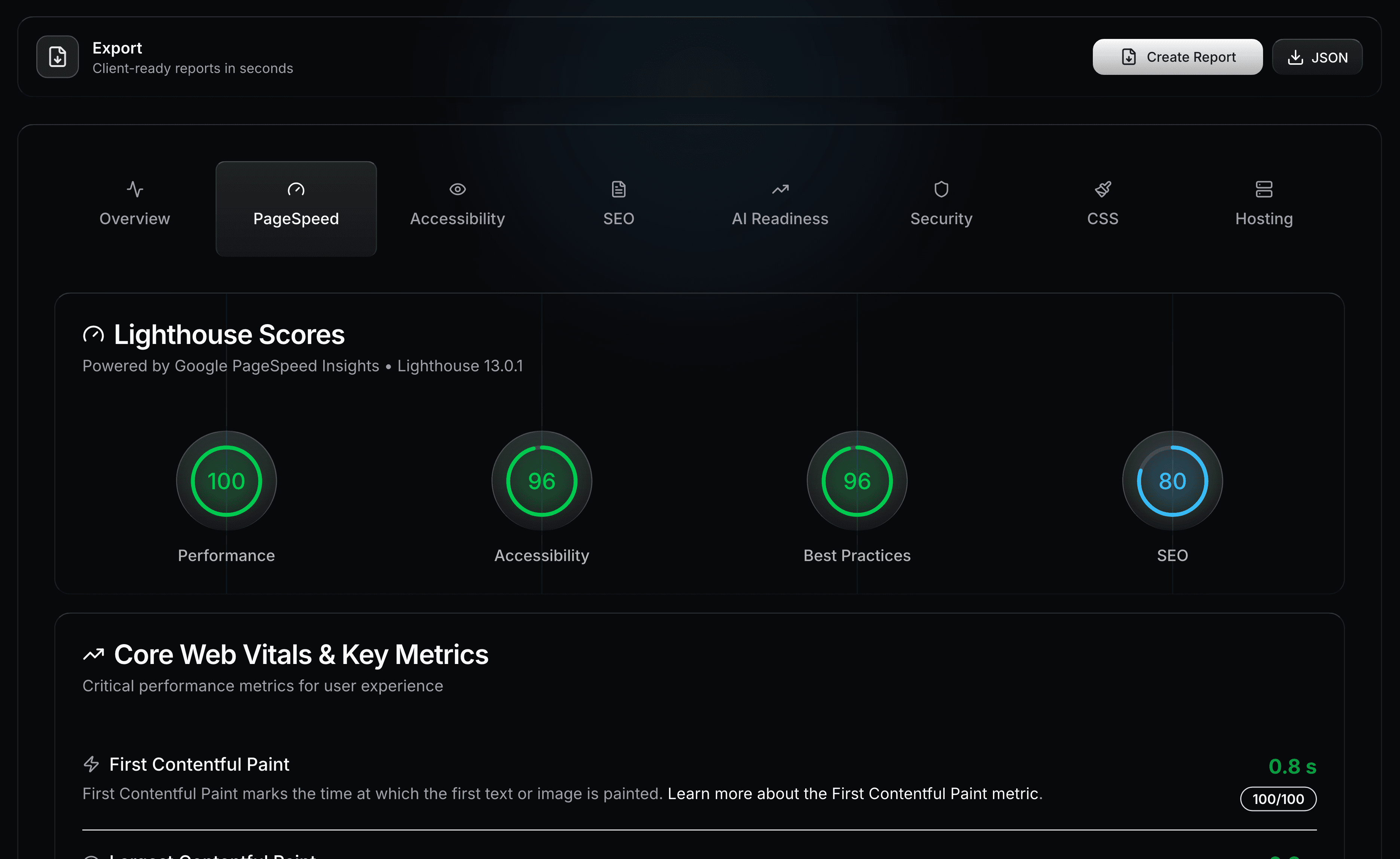Click the 'Best Practices' label
The height and width of the screenshot is (859, 1400).
tap(857, 555)
